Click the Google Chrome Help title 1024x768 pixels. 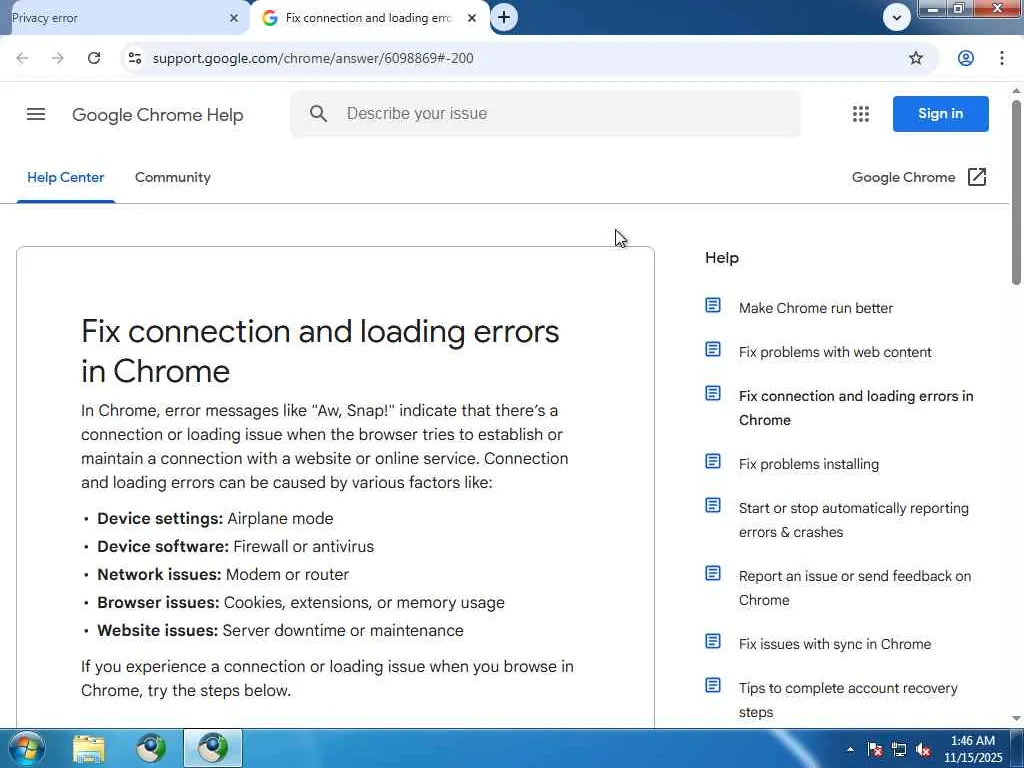pyautogui.click(x=157, y=115)
